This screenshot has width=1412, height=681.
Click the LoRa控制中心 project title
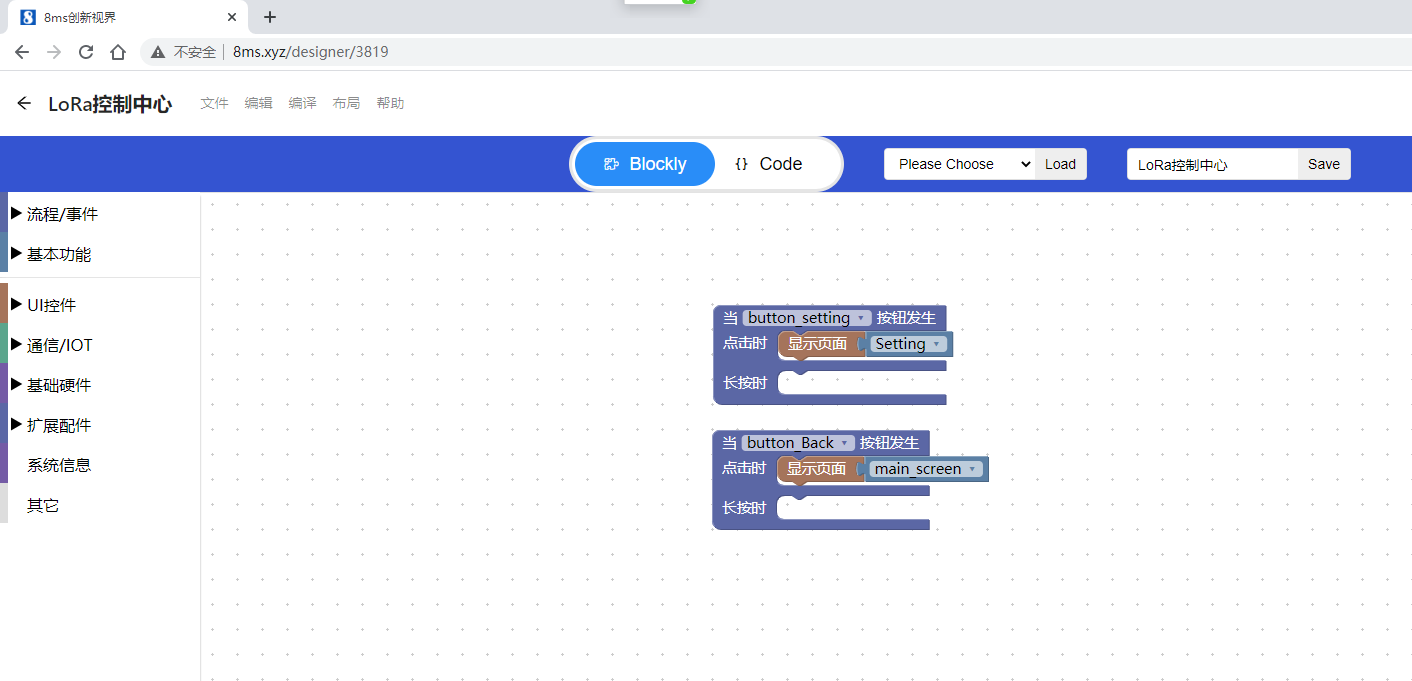[110, 104]
